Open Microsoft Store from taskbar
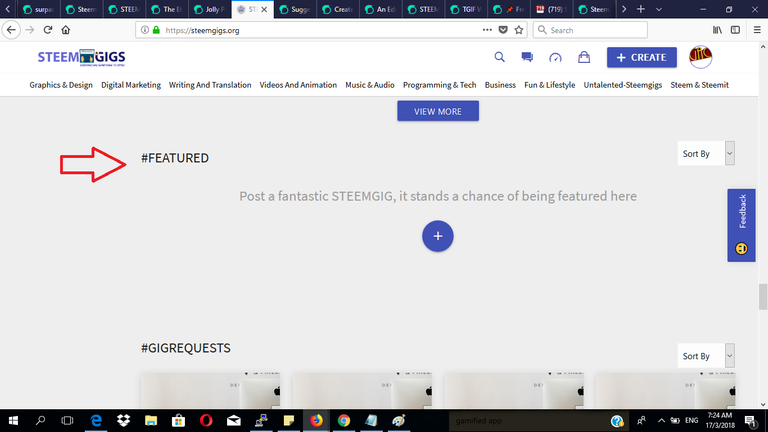The height and width of the screenshot is (432, 768). click(178, 421)
